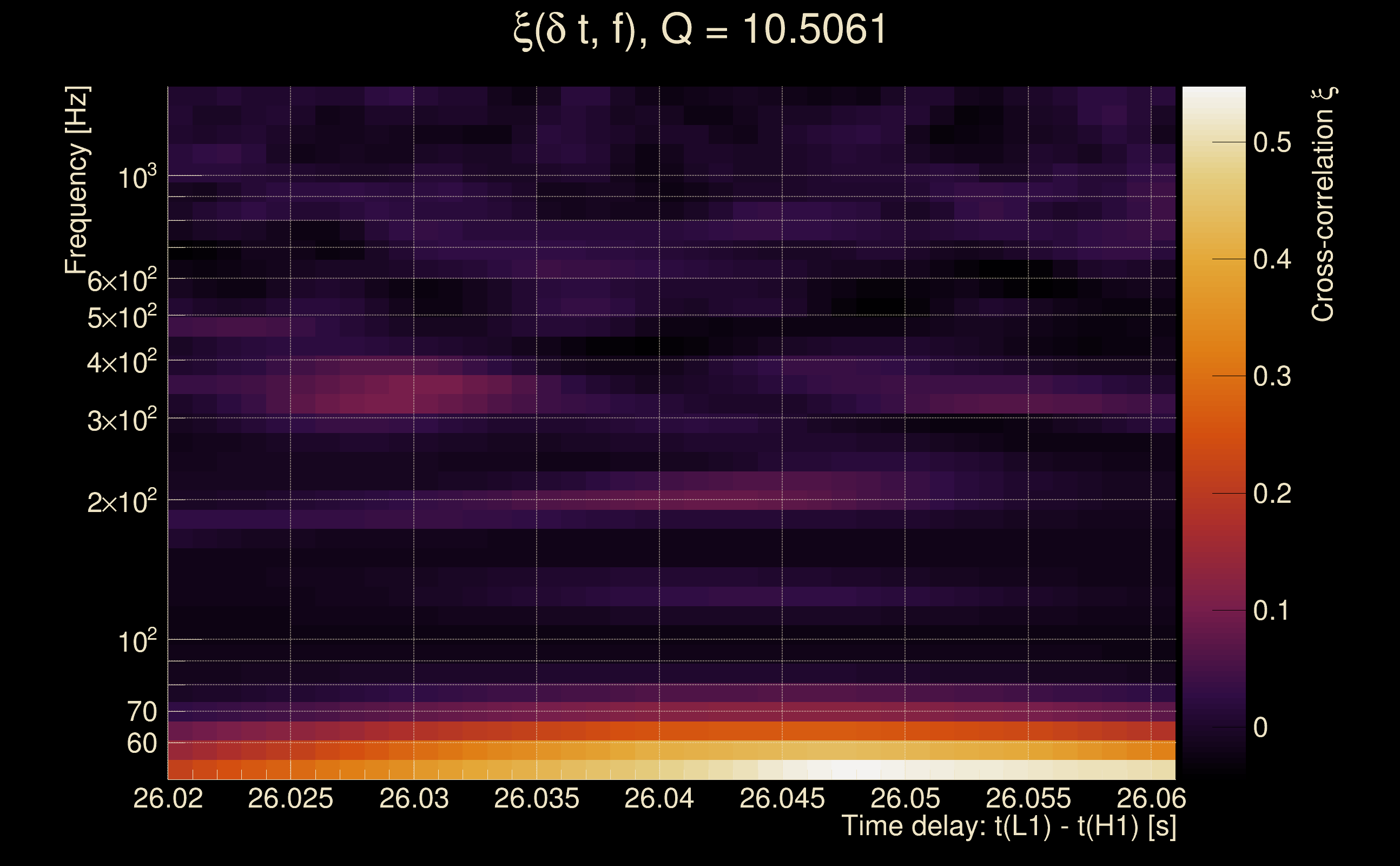Click the Cross-correlation ξ colorbar title
This screenshot has width=1400, height=866.
pyautogui.click(x=1323, y=205)
